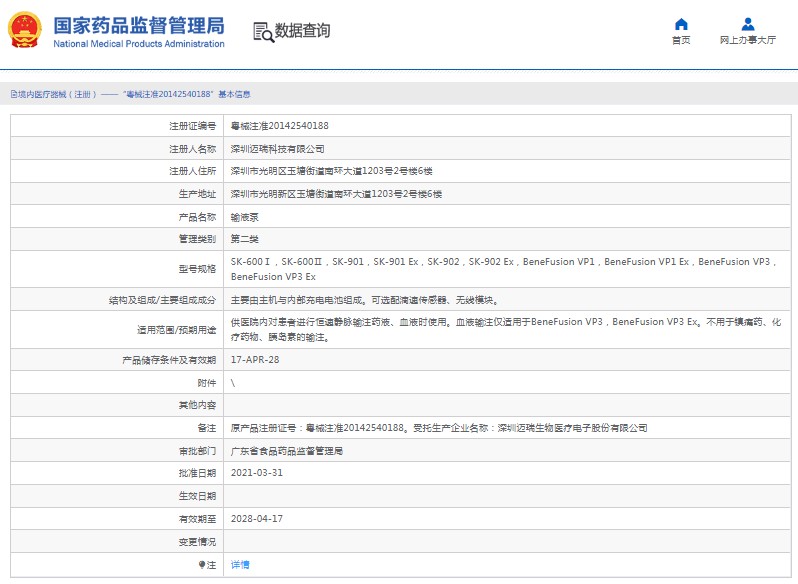Click the small marker icon beside 注

(x=201, y=565)
